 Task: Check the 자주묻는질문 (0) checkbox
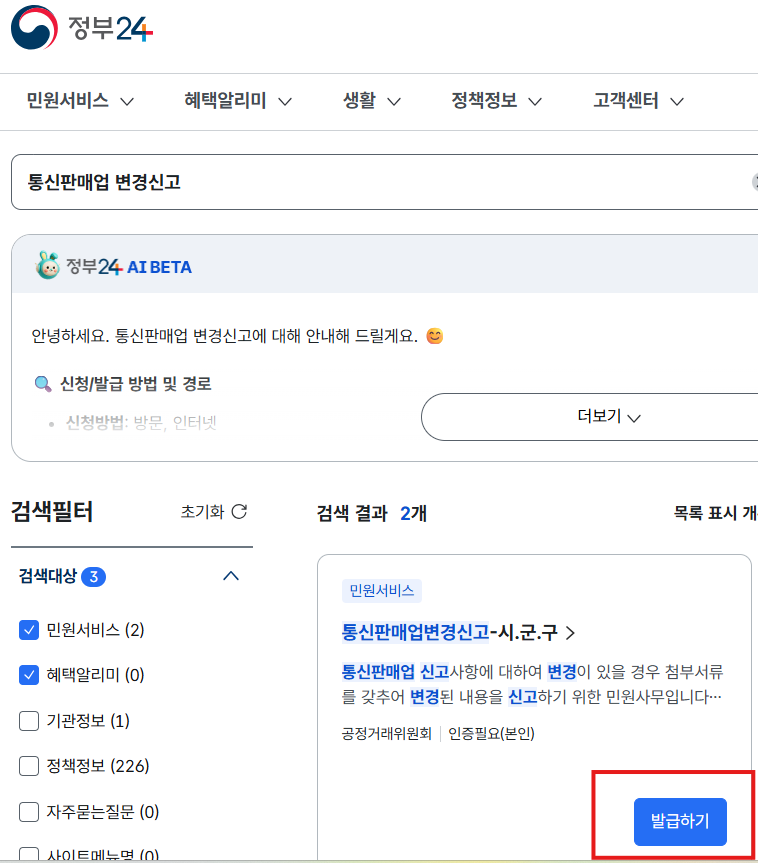[29, 812]
